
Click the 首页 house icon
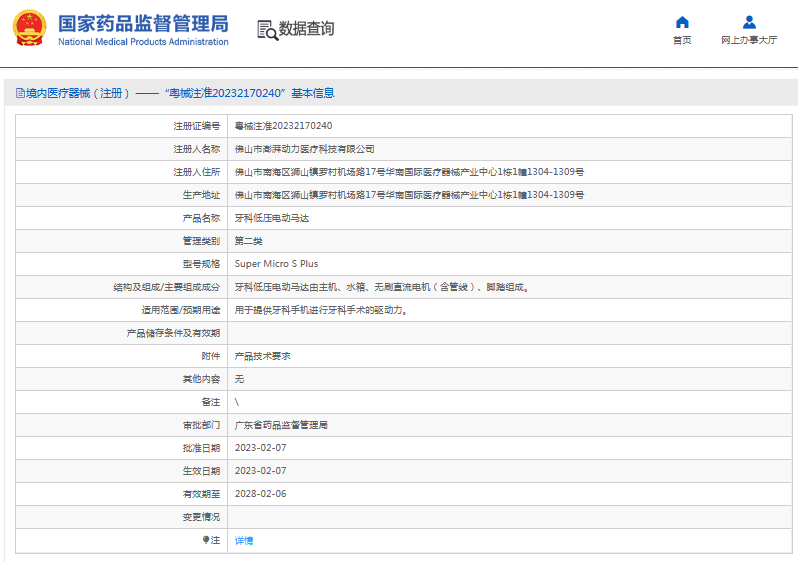[682, 22]
